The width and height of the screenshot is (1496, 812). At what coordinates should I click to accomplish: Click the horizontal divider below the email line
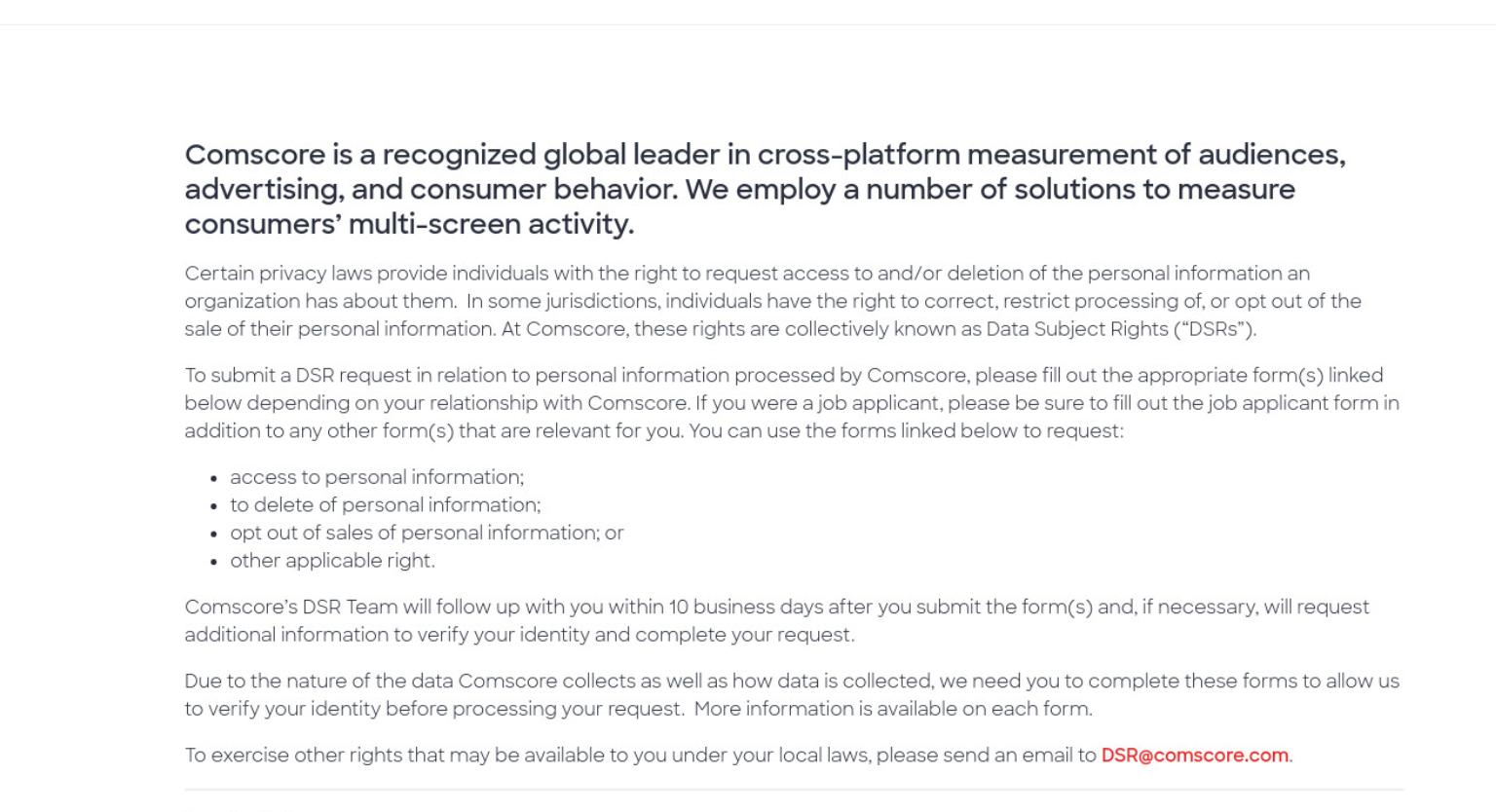[794, 790]
